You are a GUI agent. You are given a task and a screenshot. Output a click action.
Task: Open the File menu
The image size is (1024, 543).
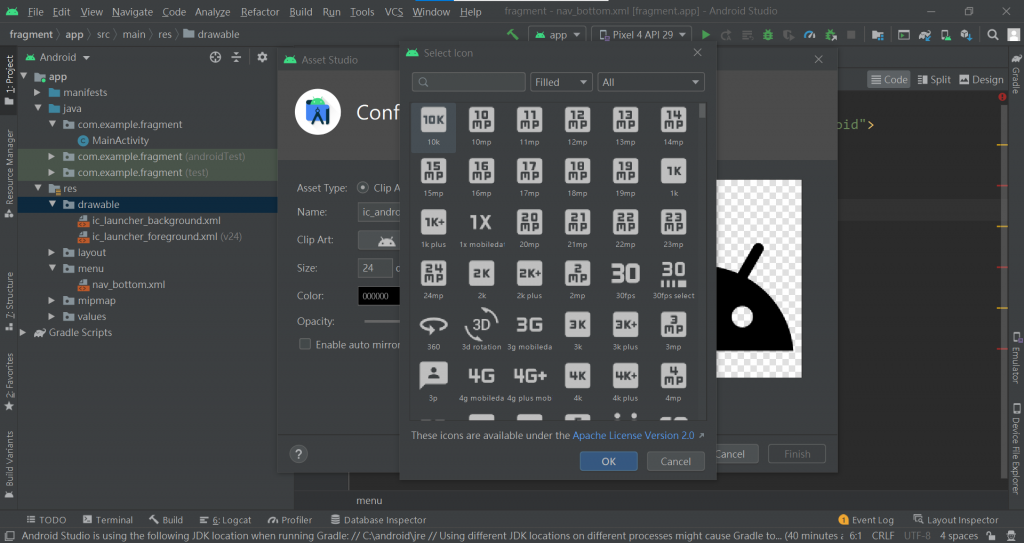coord(35,12)
